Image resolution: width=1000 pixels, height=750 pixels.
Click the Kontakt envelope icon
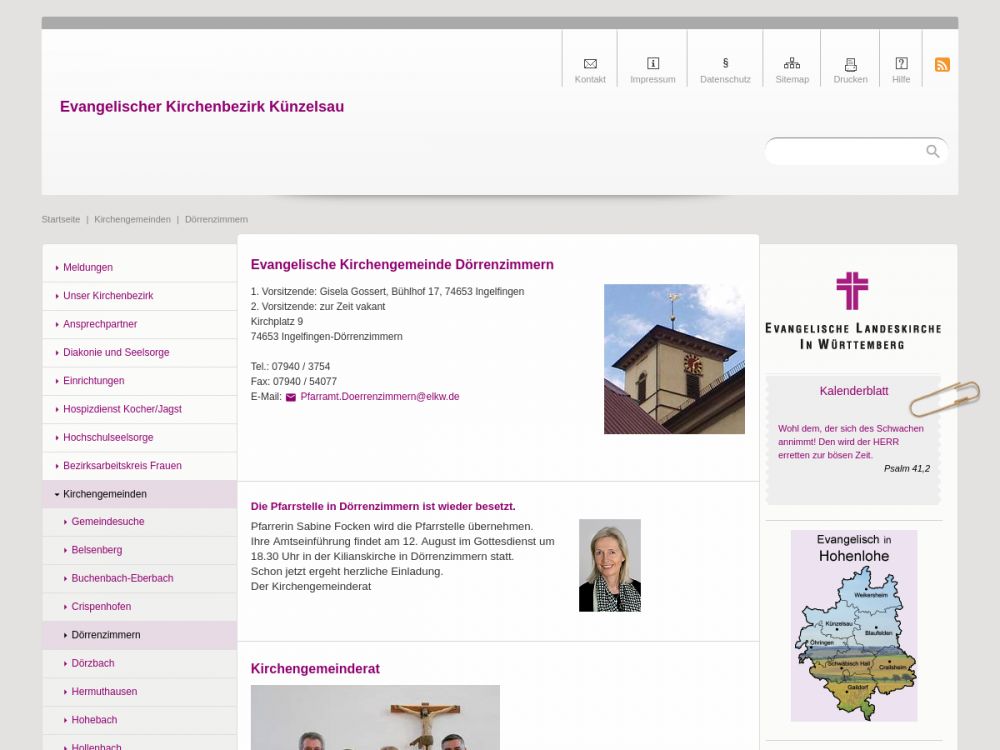(x=590, y=64)
